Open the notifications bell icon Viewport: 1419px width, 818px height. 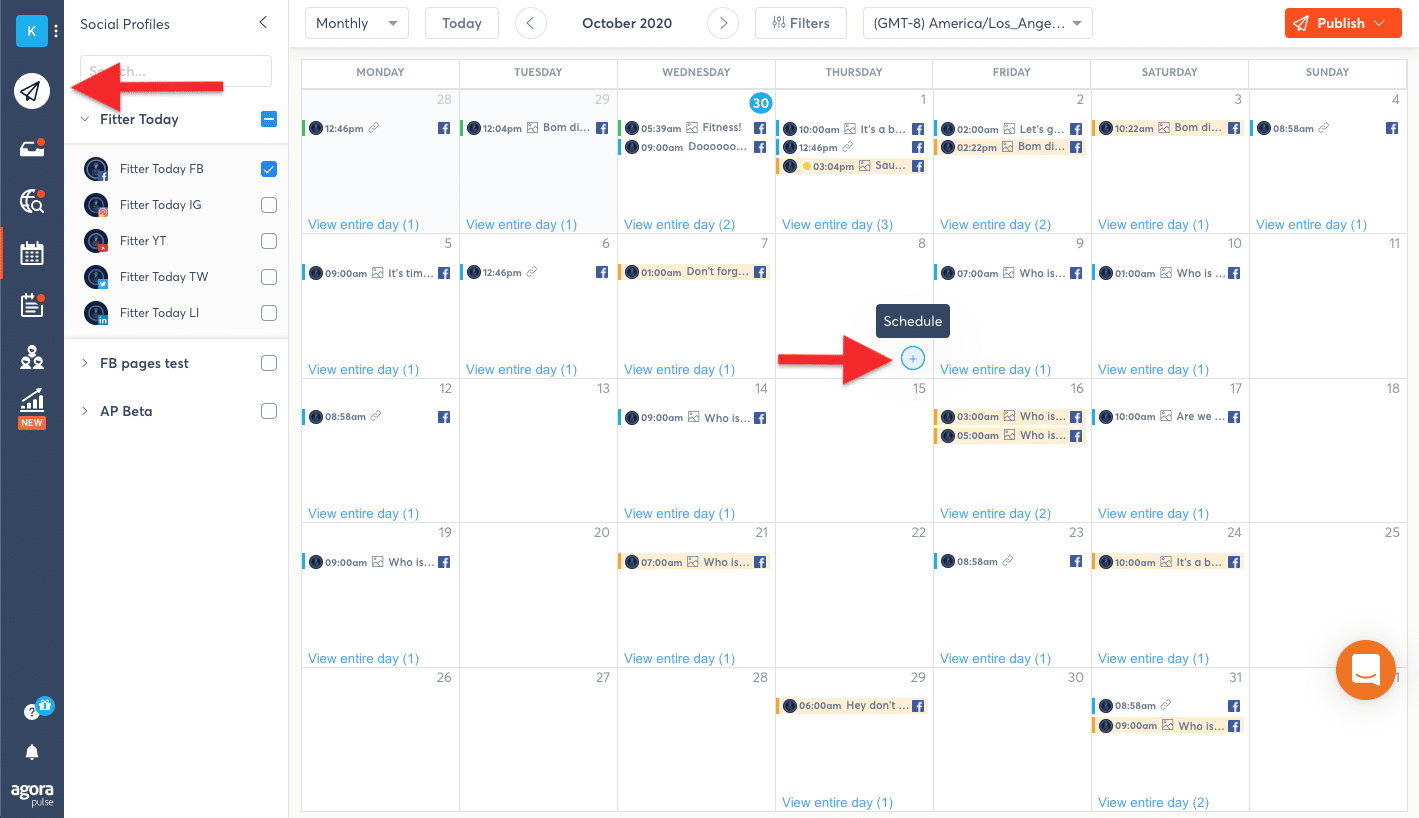pos(32,752)
